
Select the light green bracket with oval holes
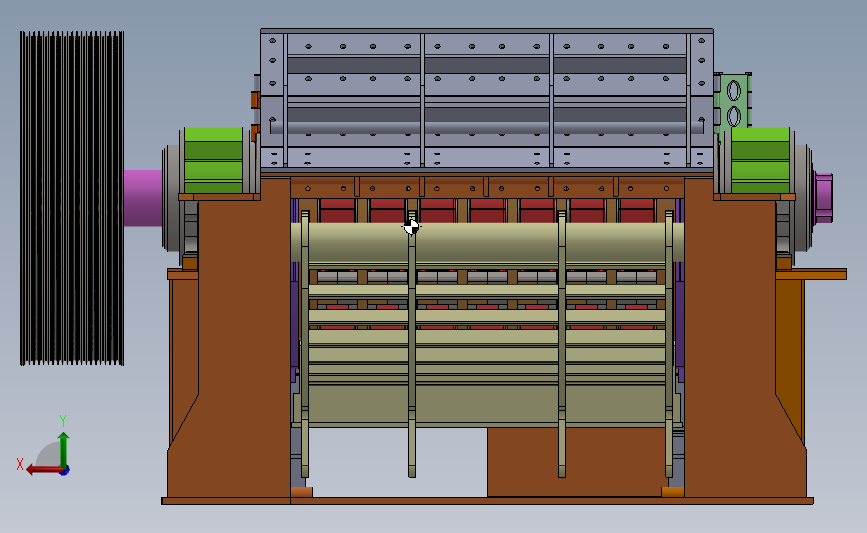733,103
